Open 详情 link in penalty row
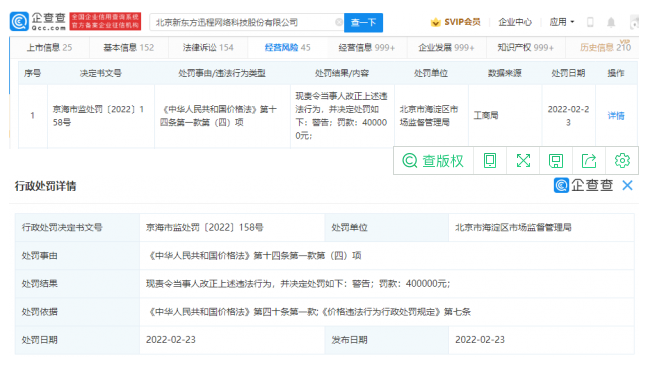This screenshot has width=648, height=368. 616,116
